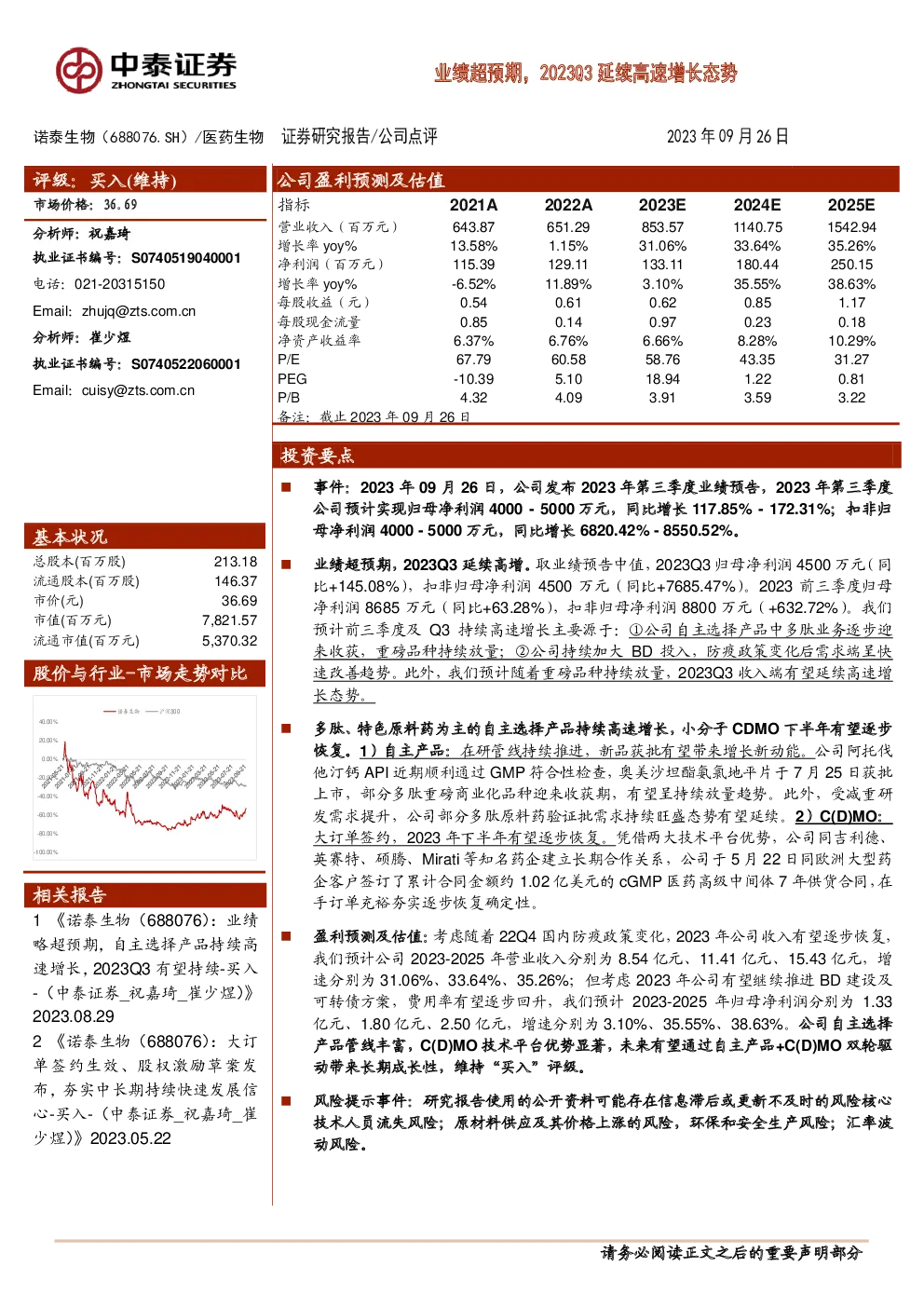
Task: Click the P/B value 3.22
Action: pyautogui.click(x=851, y=398)
